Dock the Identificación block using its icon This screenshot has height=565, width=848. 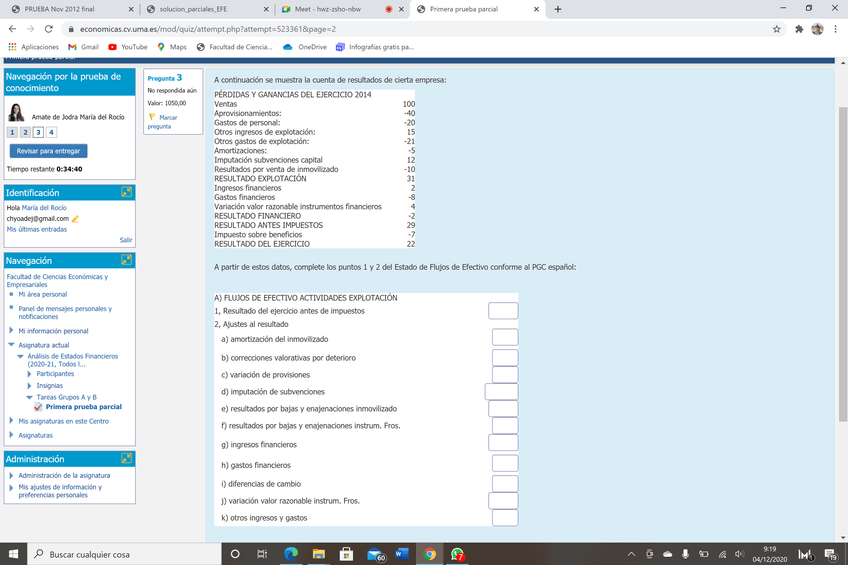[127, 192]
